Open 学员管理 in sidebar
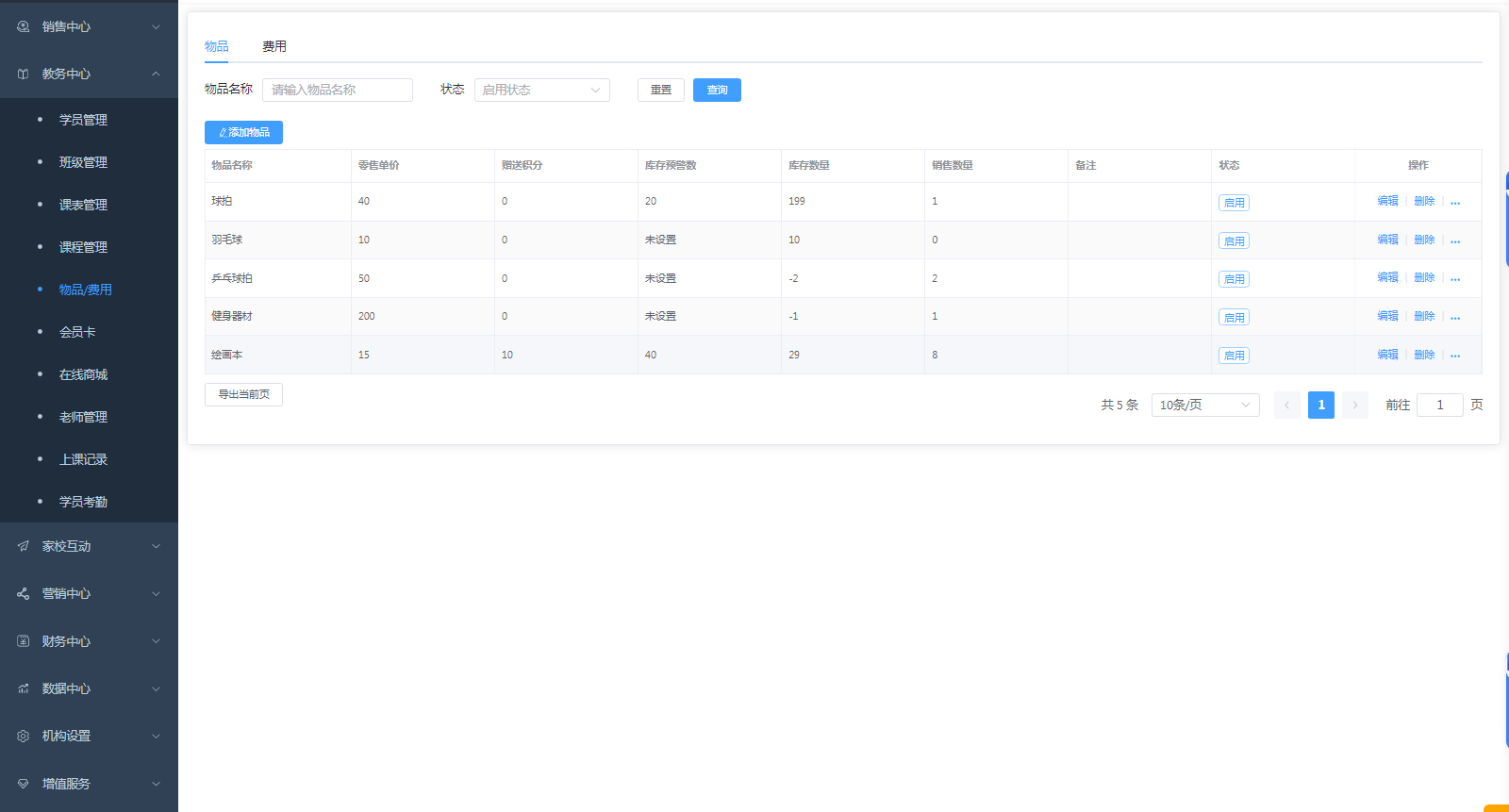Image resolution: width=1509 pixels, height=812 pixels. point(83,120)
